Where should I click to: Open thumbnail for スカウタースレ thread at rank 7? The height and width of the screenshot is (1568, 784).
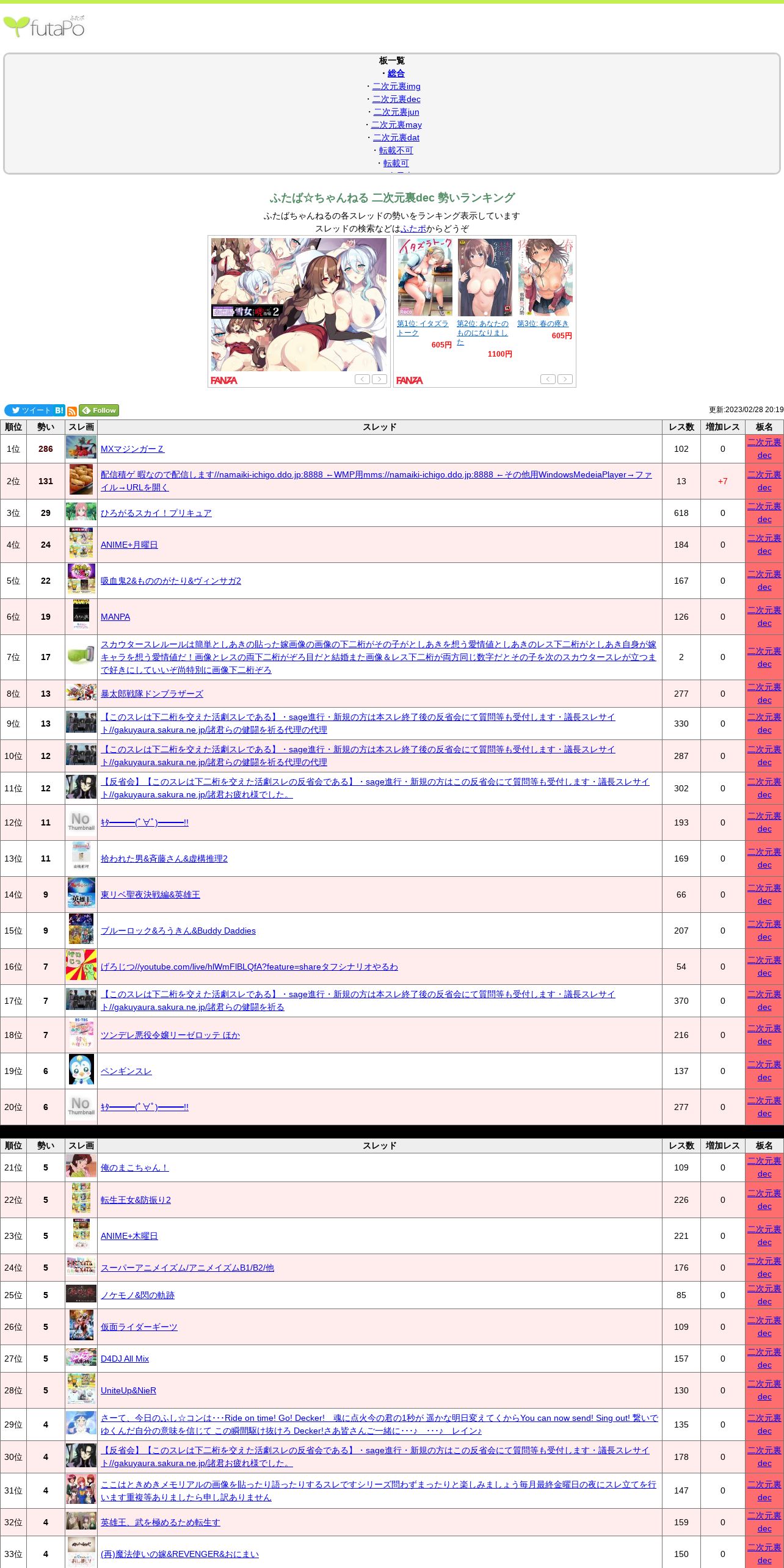coord(81,656)
